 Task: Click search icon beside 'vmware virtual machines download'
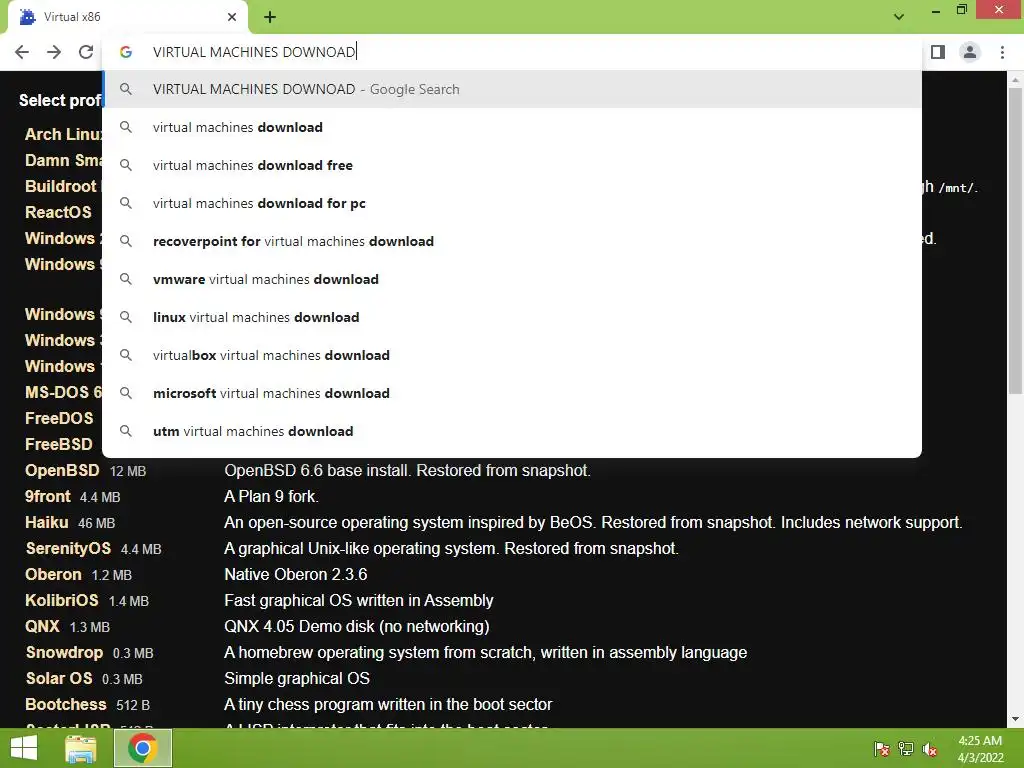tap(126, 279)
